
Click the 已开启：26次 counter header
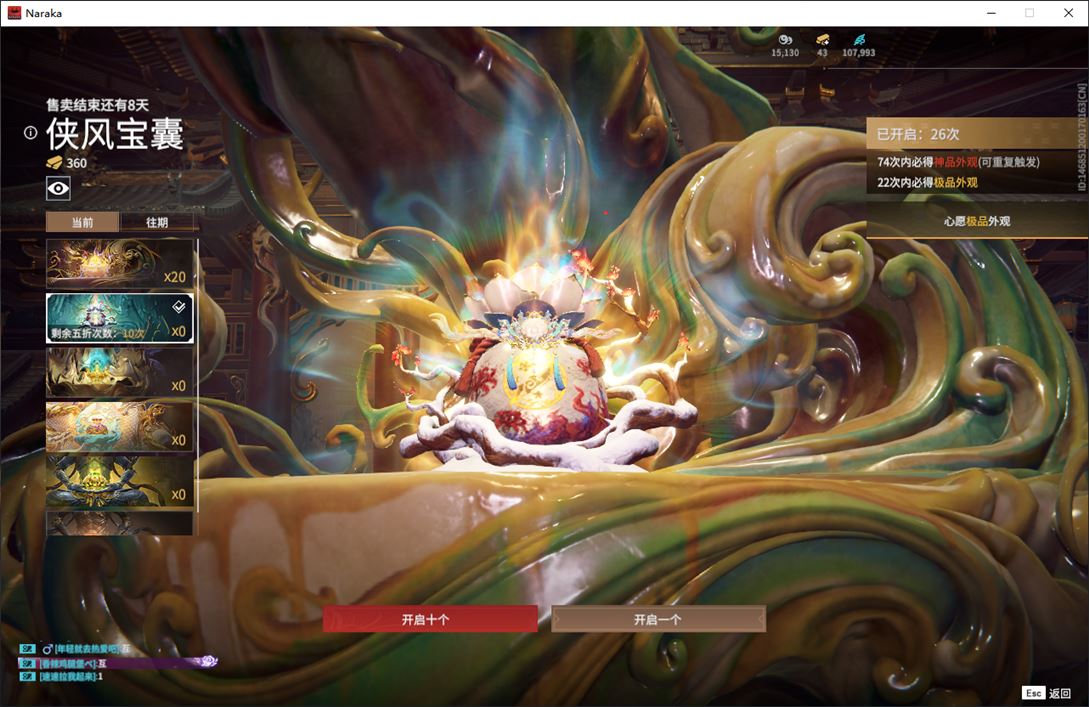976,134
